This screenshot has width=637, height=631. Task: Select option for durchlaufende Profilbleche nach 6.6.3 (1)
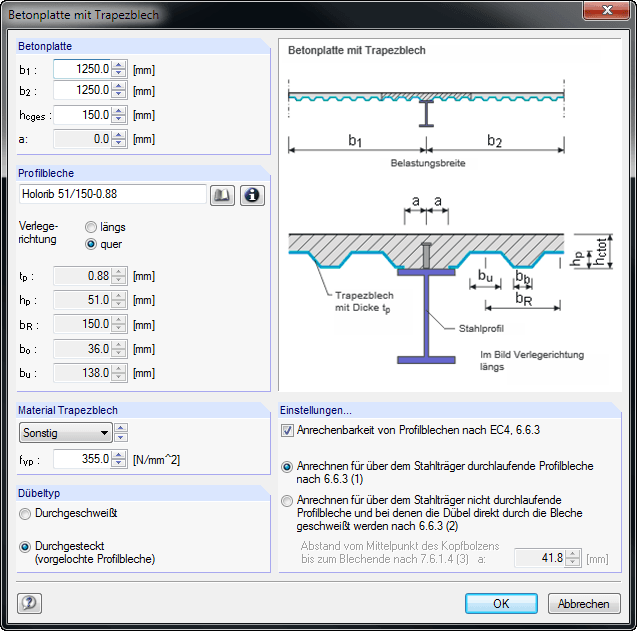[x=287, y=467]
